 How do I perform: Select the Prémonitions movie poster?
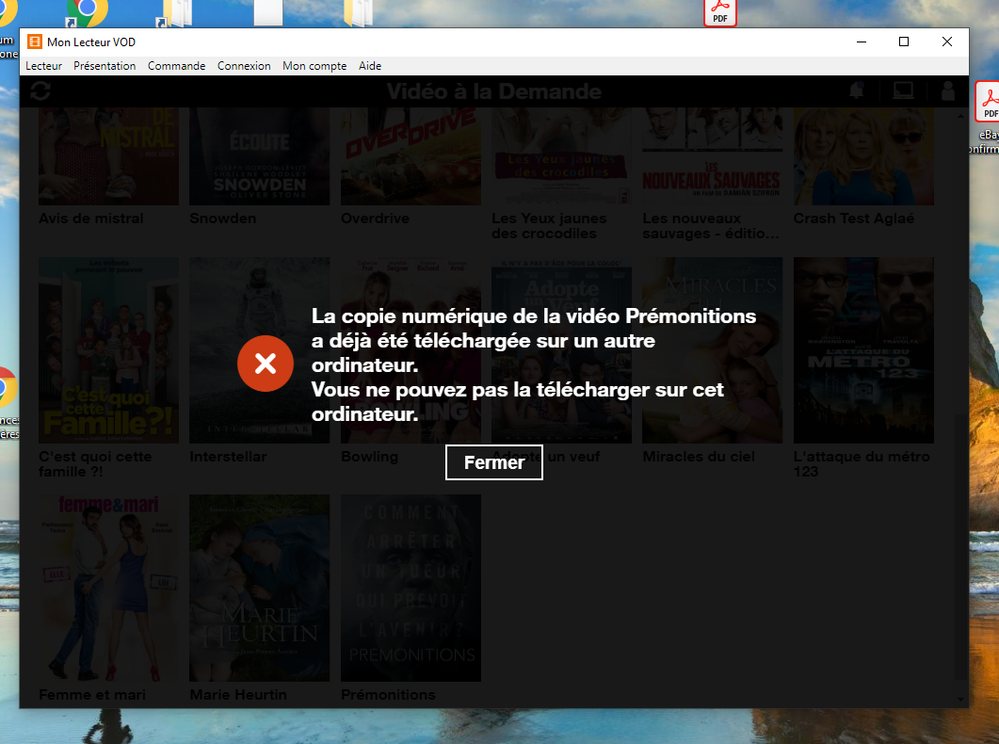(410, 588)
